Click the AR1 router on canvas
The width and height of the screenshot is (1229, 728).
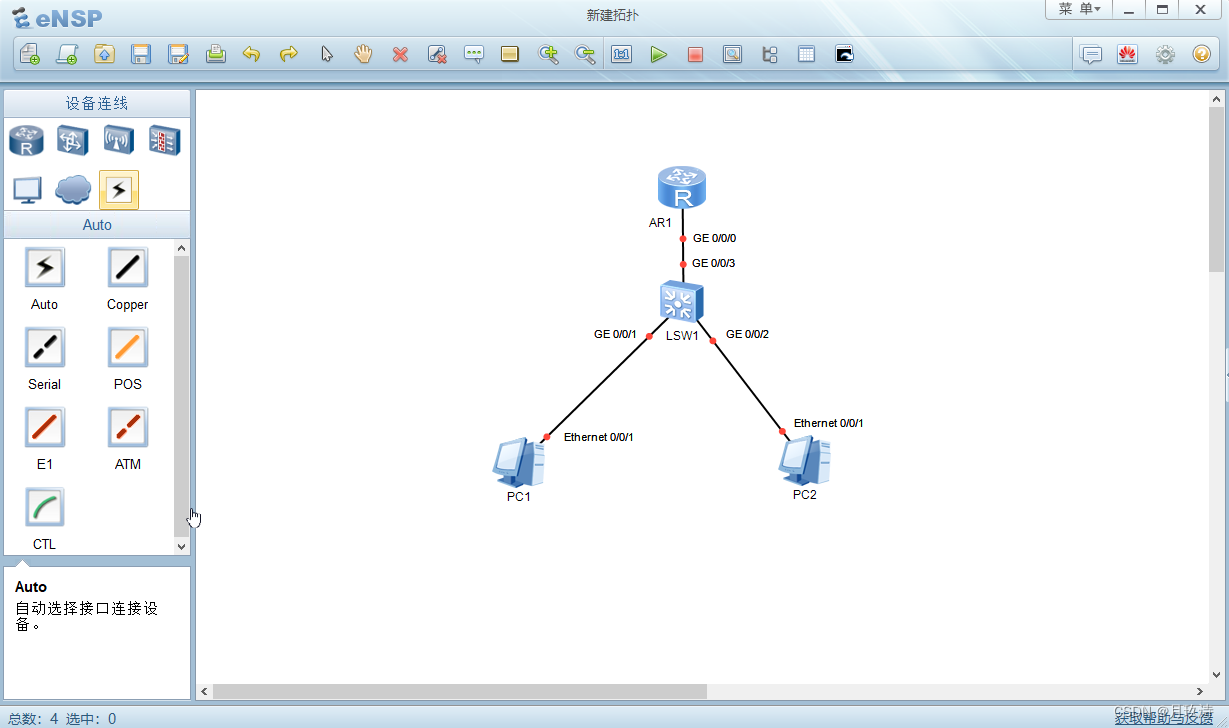click(682, 188)
